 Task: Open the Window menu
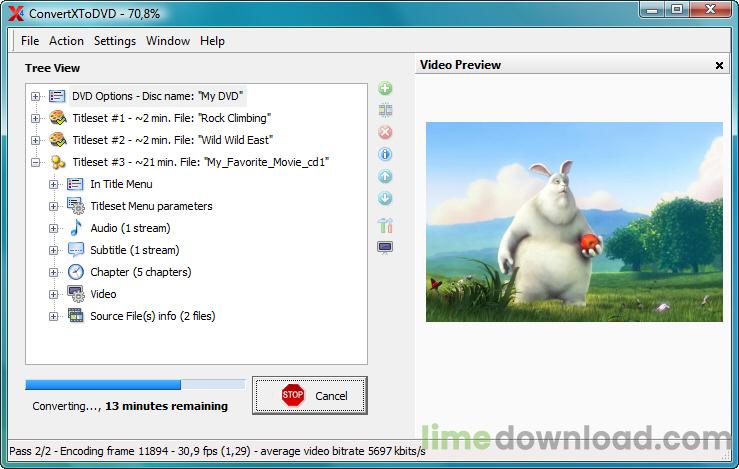[168, 41]
